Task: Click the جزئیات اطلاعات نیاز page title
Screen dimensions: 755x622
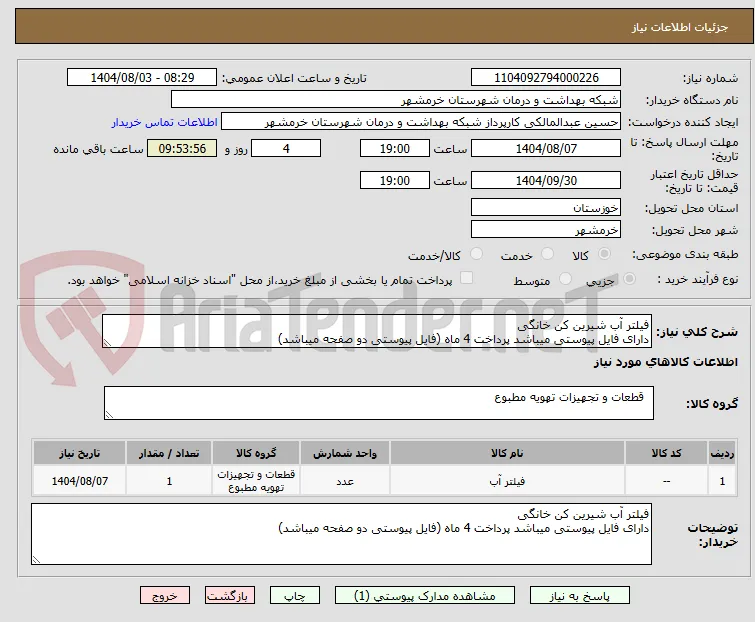Action: pyautogui.click(x=679, y=27)
